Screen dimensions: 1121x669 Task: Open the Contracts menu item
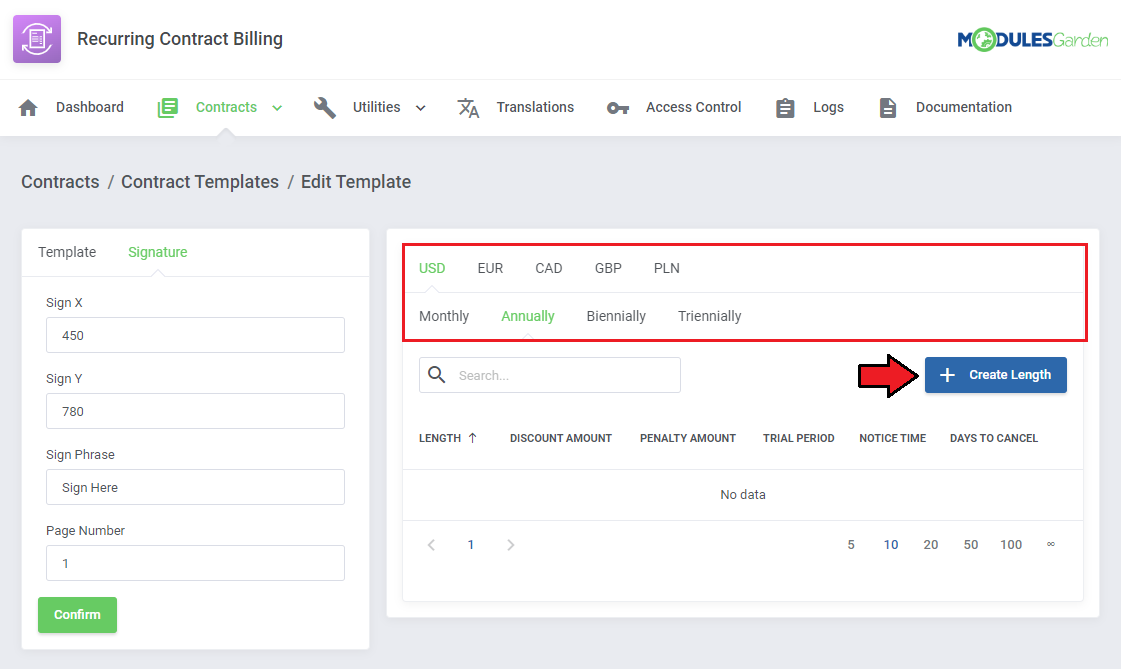226,107
